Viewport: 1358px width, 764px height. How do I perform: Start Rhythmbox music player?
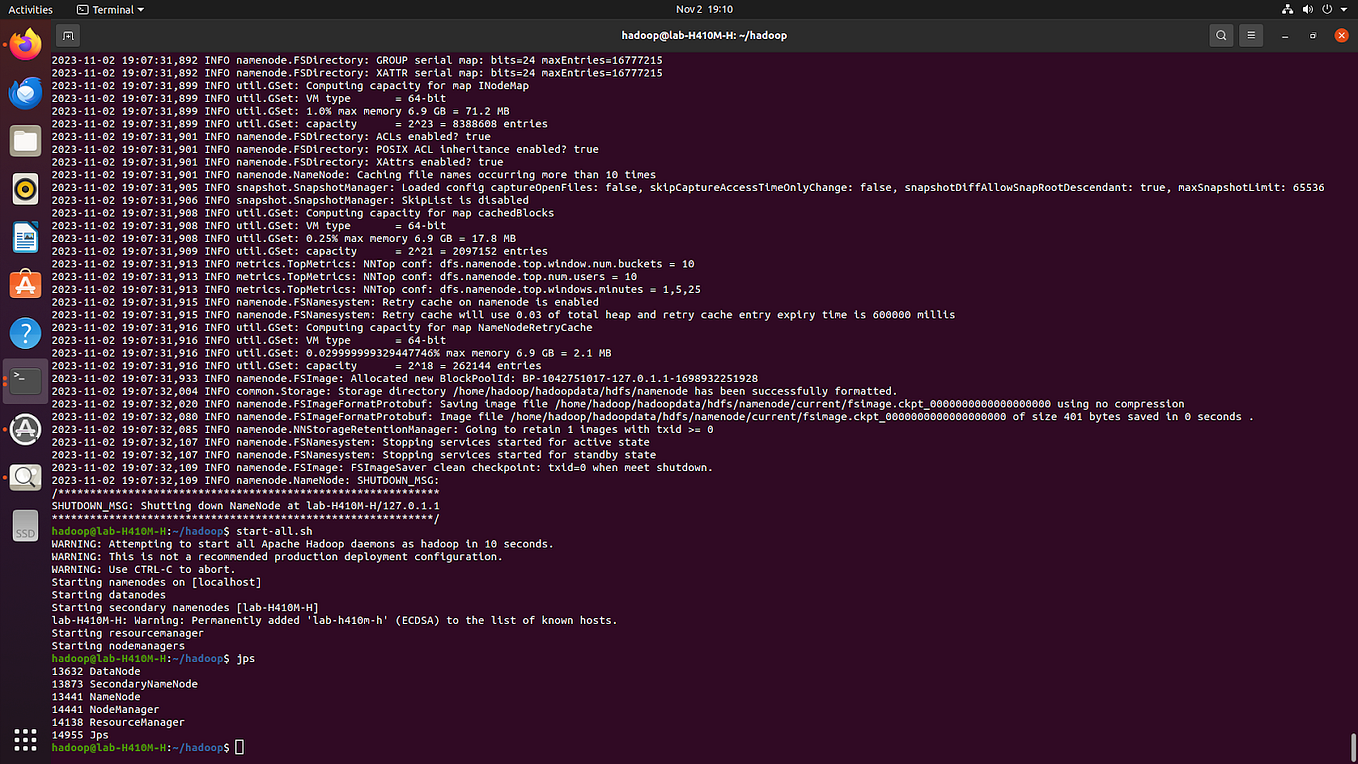24,188
